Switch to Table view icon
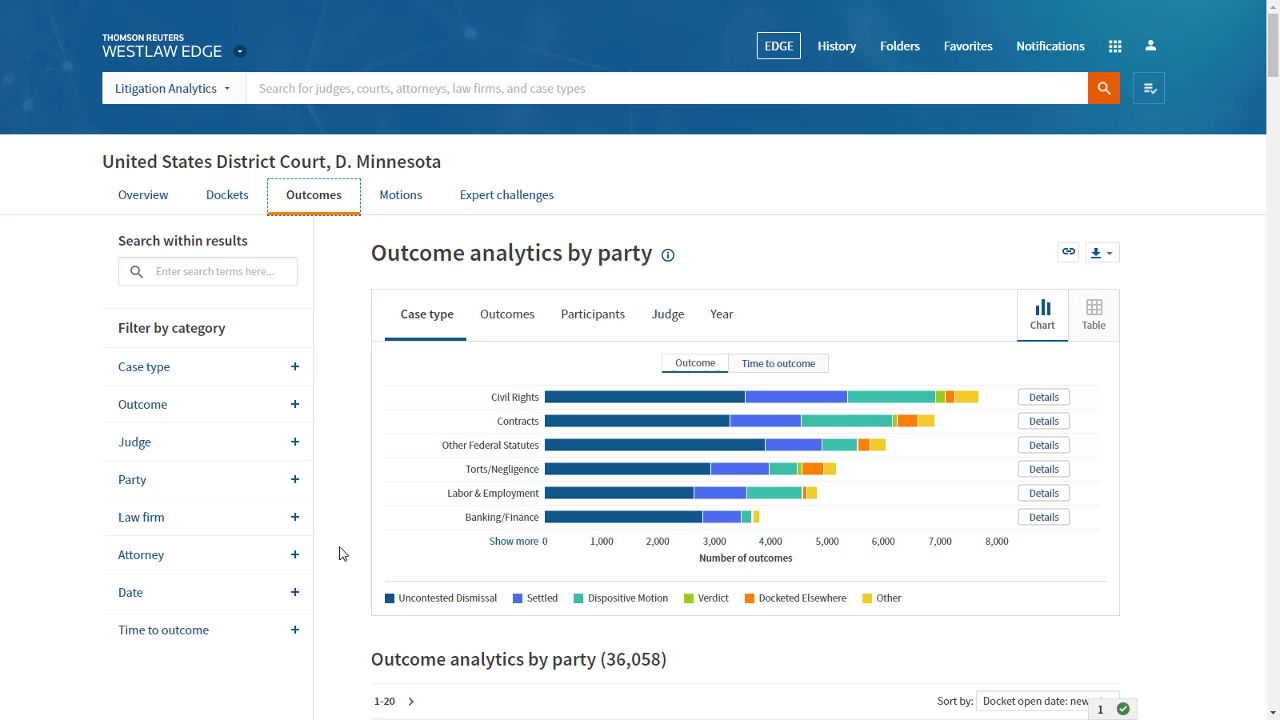 coord(1094,314)
